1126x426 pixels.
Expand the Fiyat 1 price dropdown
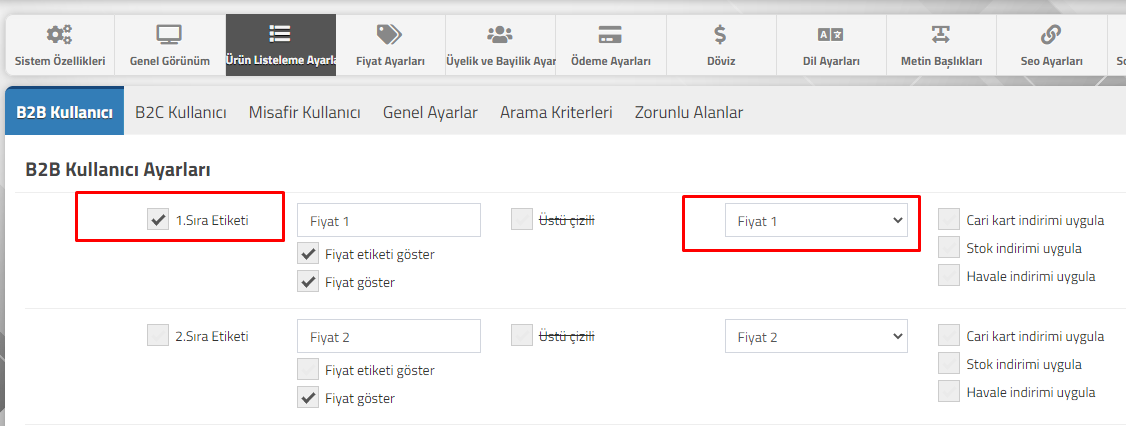click(816, 221)
